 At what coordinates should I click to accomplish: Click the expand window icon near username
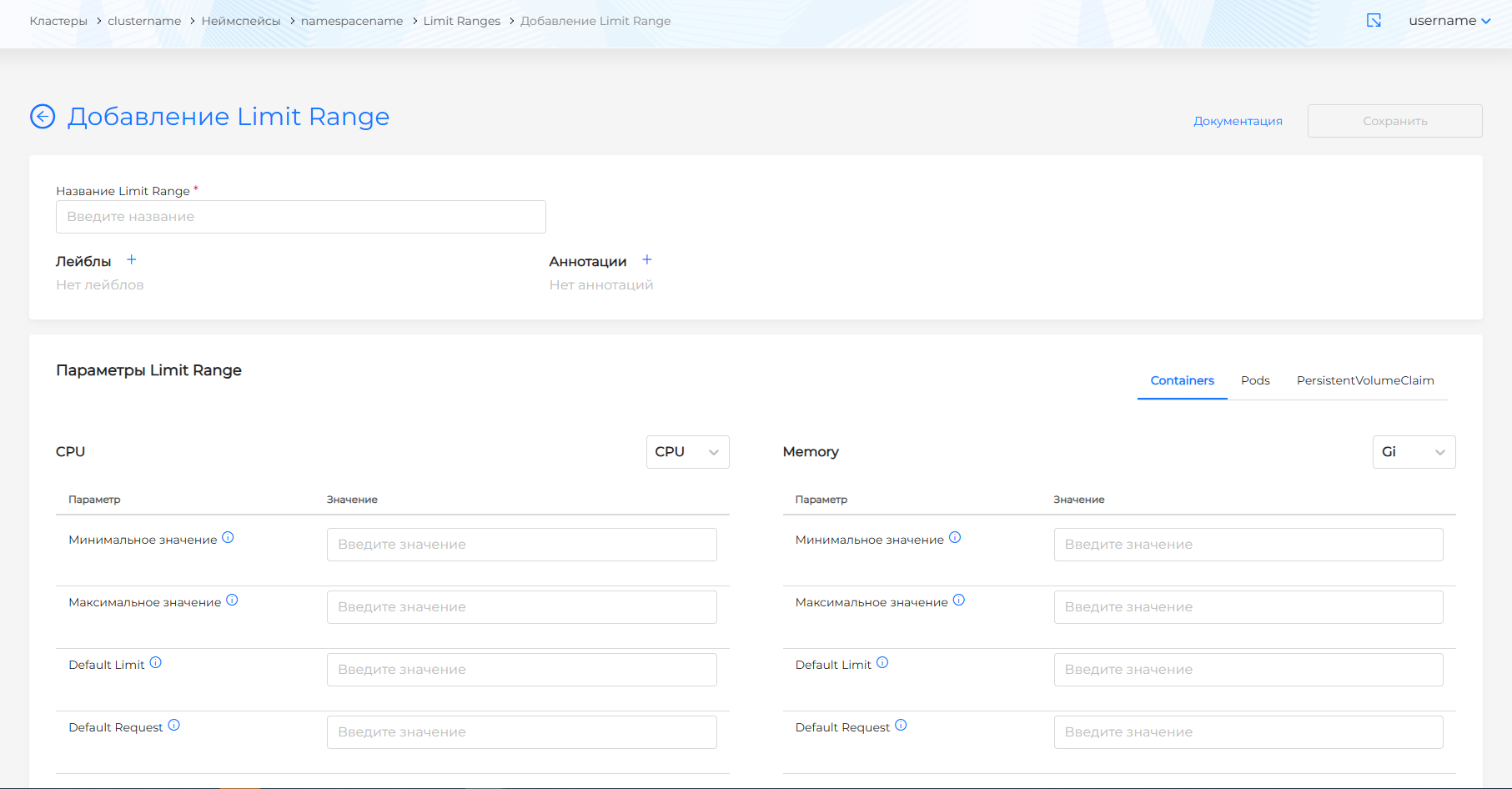tap(1374, 21)
